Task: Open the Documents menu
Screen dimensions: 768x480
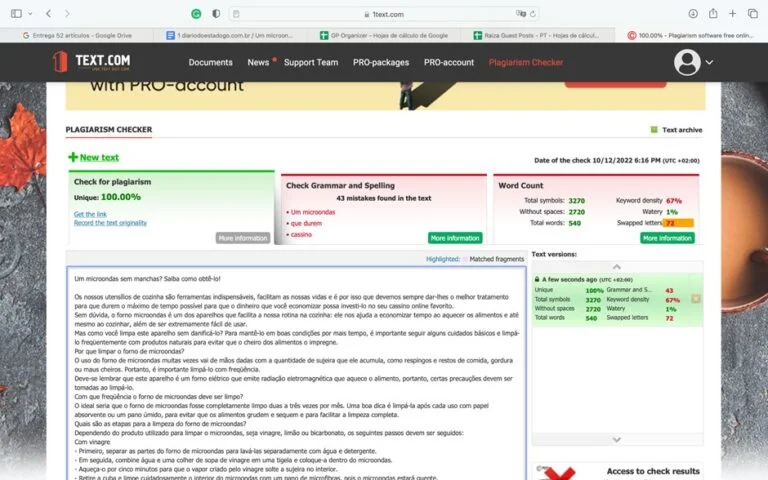Action: pos(211,62)
